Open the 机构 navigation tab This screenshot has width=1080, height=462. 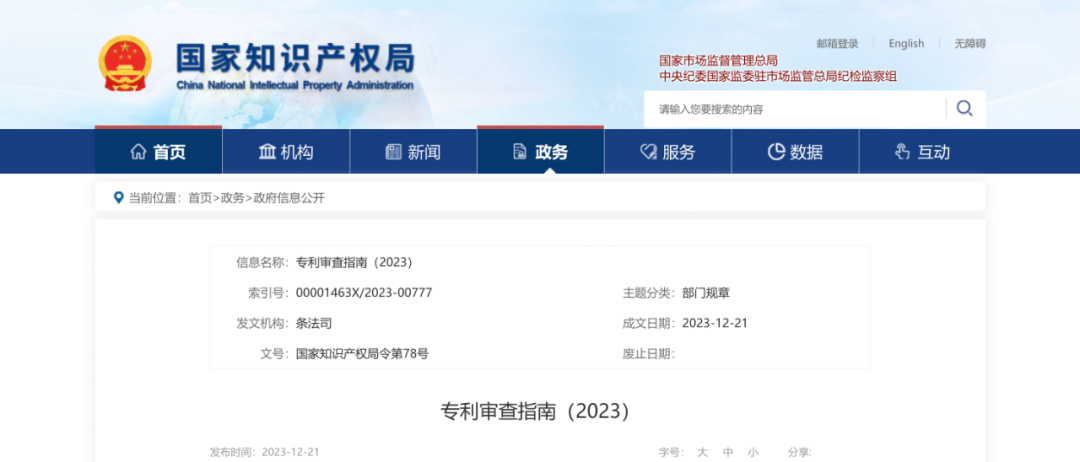coord(286,152)
